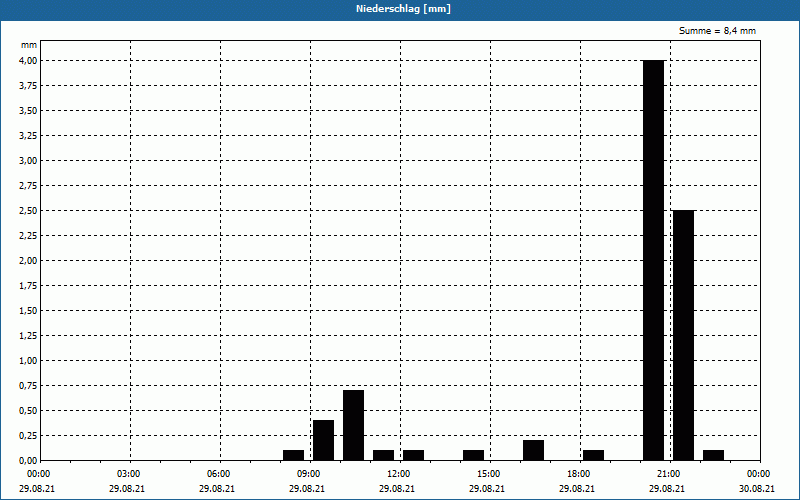
Task: Click the 'Niederschlag [mm]' chart title
Action: tap(403, 9)
